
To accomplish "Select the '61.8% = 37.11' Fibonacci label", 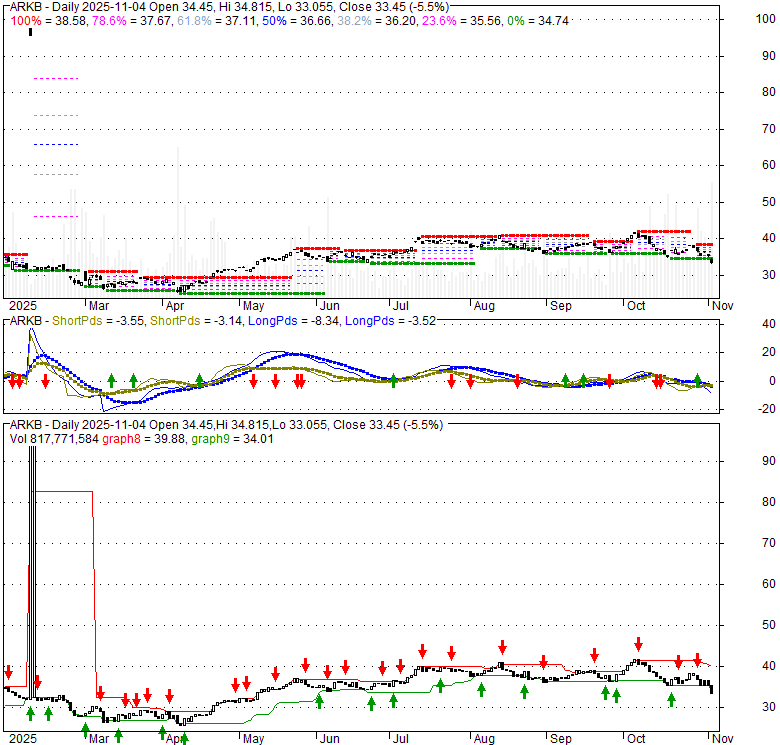I will [215, 21].
